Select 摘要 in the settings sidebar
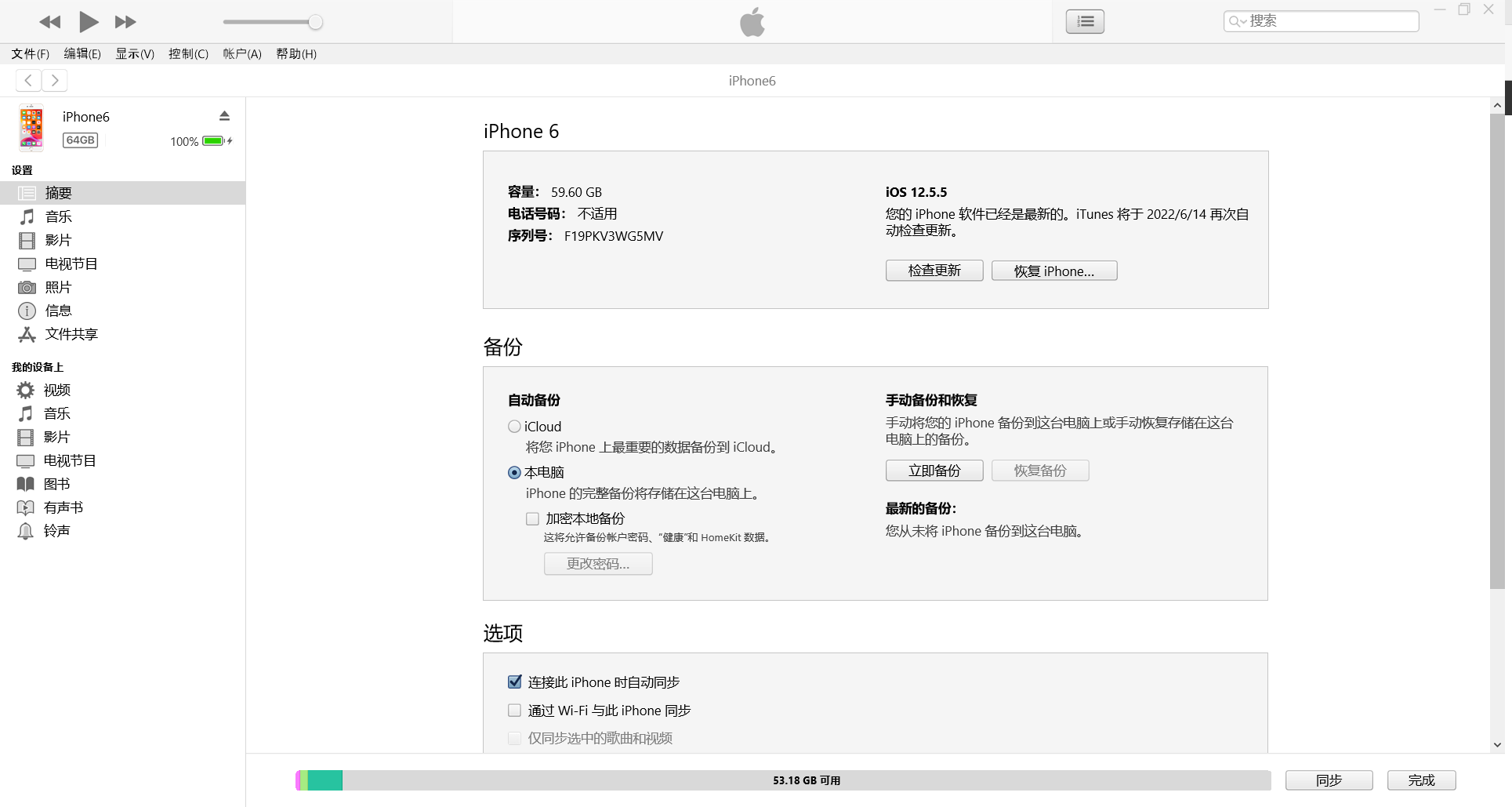This screenshot has height=807, width=1512. pyautogui.click(x=122, y=193)
